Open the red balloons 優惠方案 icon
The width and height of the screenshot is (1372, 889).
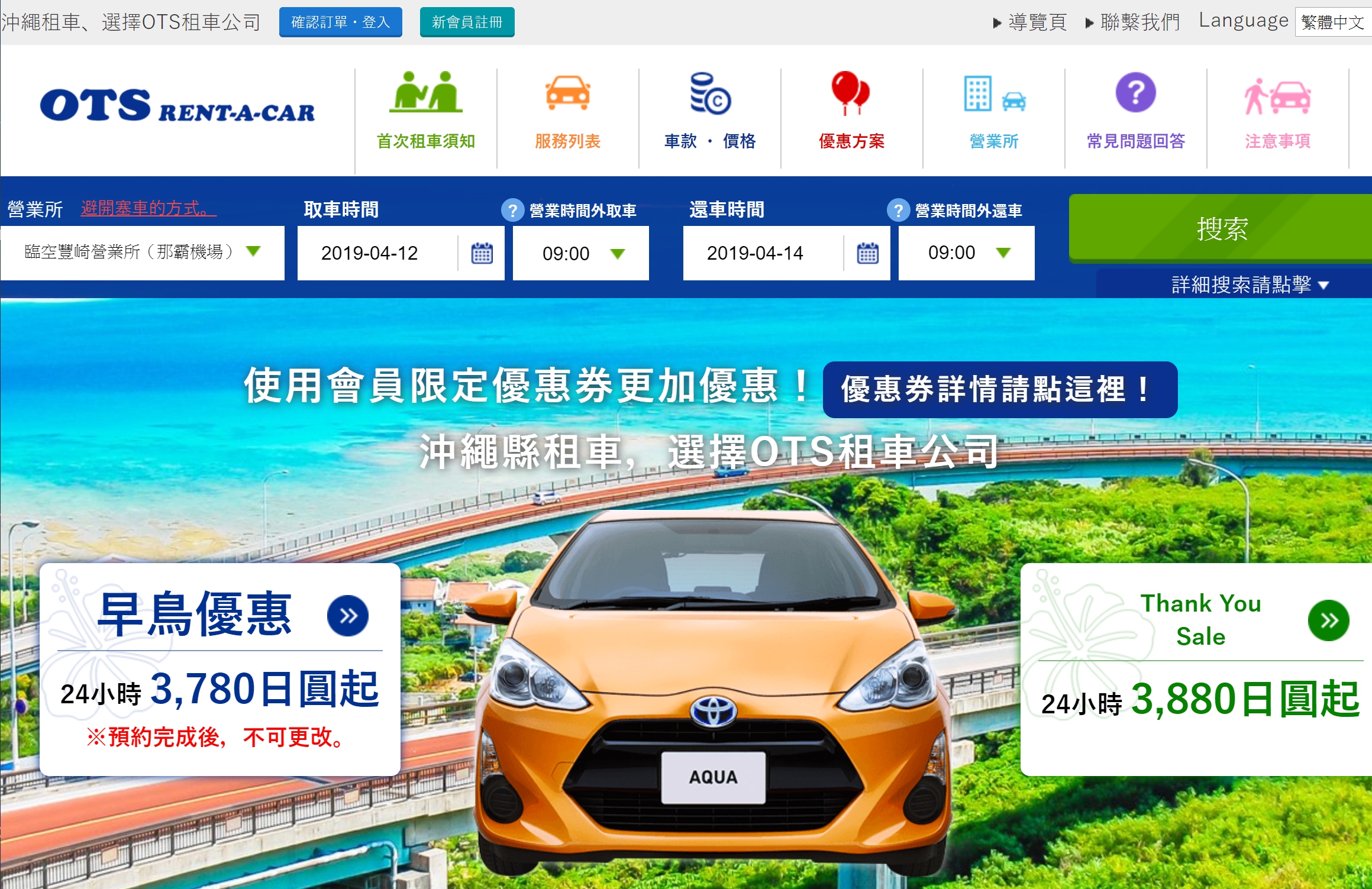click(851, 93)
